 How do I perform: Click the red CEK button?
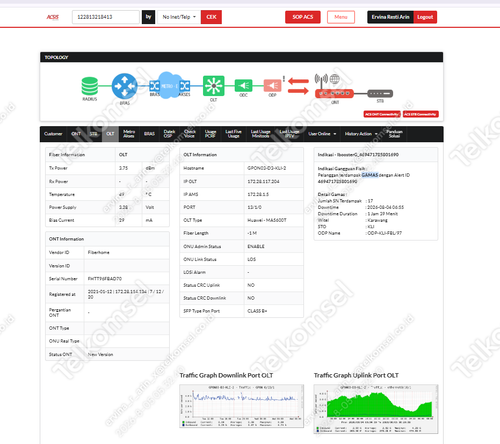[211, 17]
